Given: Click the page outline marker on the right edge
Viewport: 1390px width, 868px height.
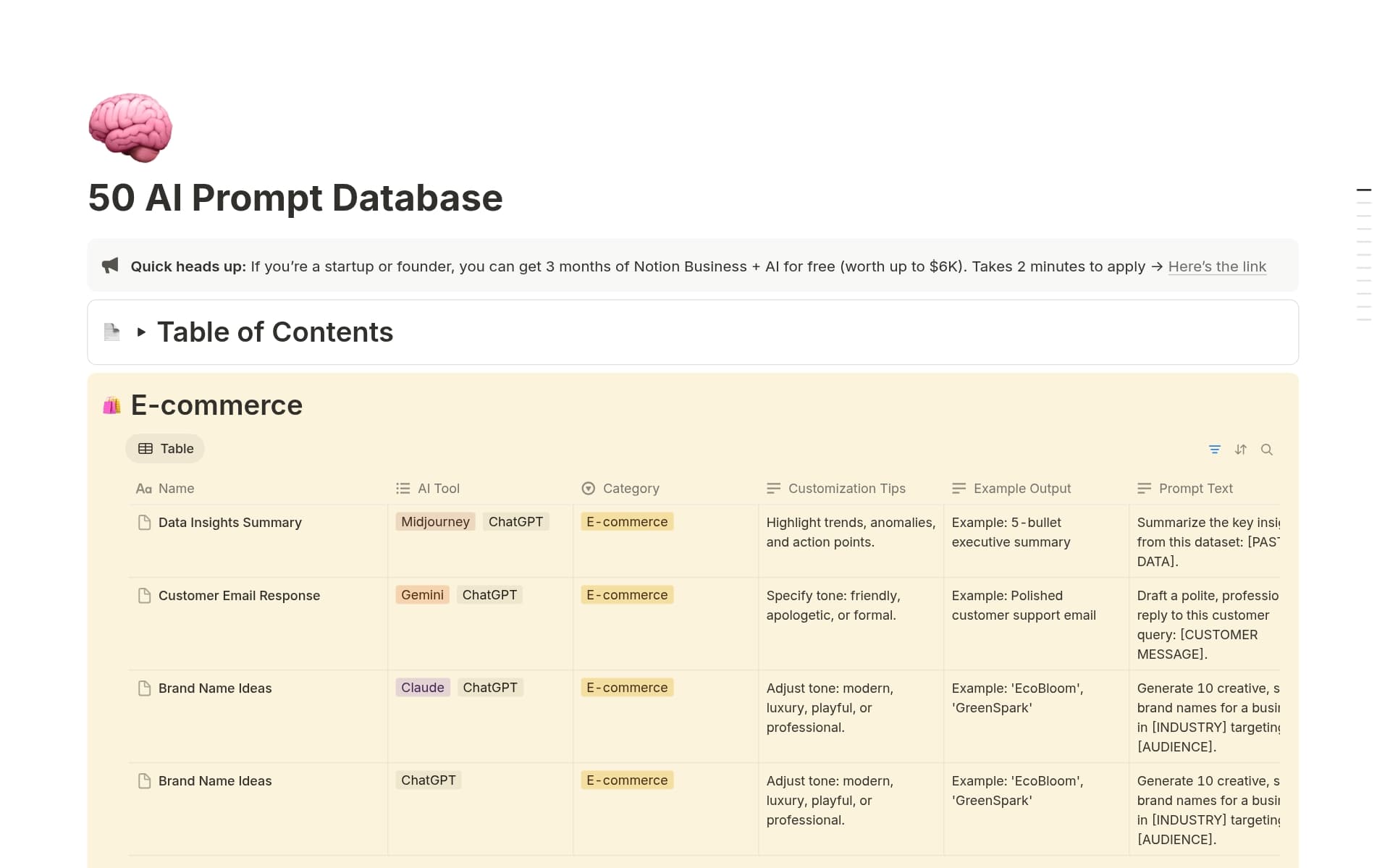Looking at the screenshot, I should pos(1364,190).
